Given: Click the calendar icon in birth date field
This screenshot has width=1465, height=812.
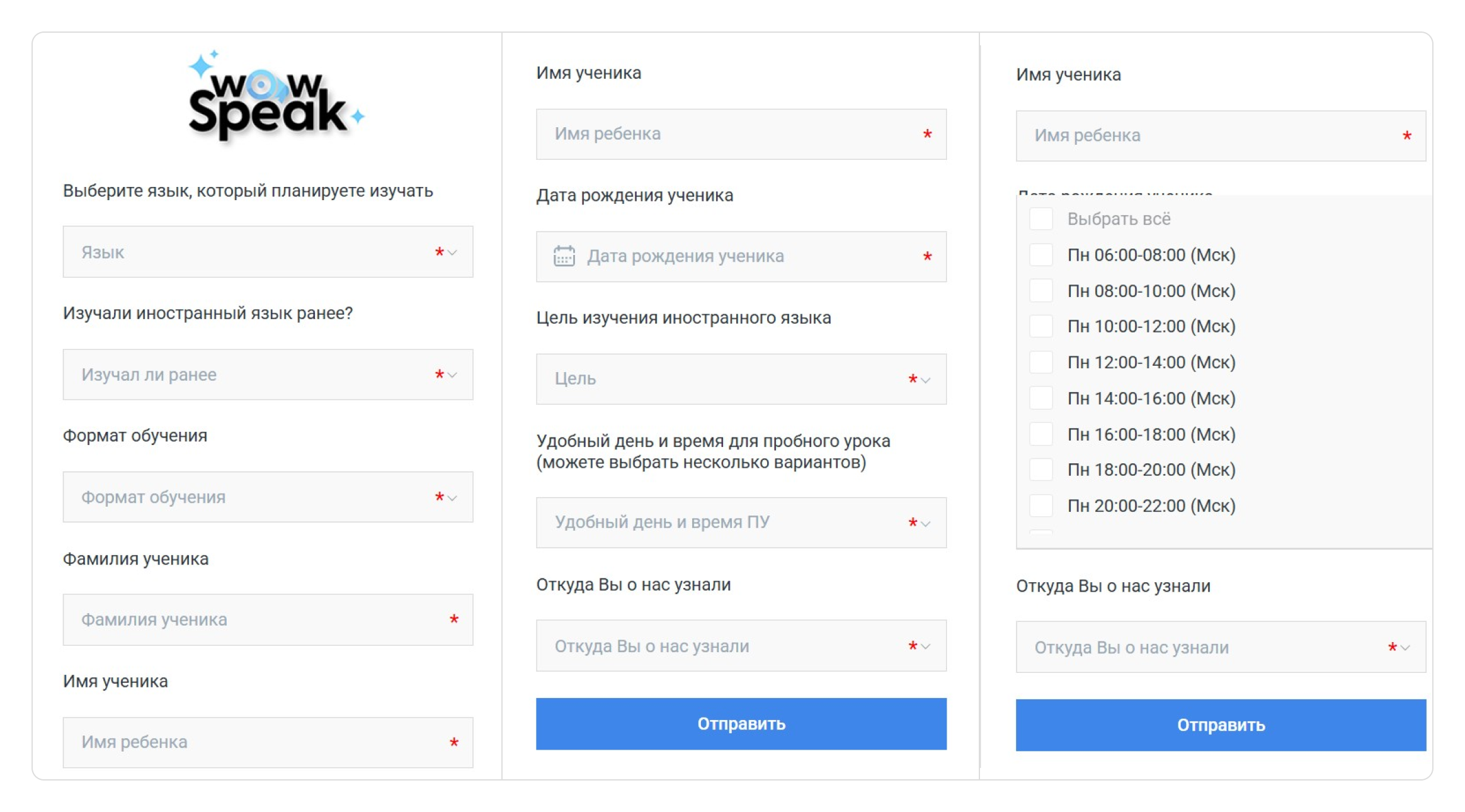Looking at the screenshot, I should click(x=564, y=256).
